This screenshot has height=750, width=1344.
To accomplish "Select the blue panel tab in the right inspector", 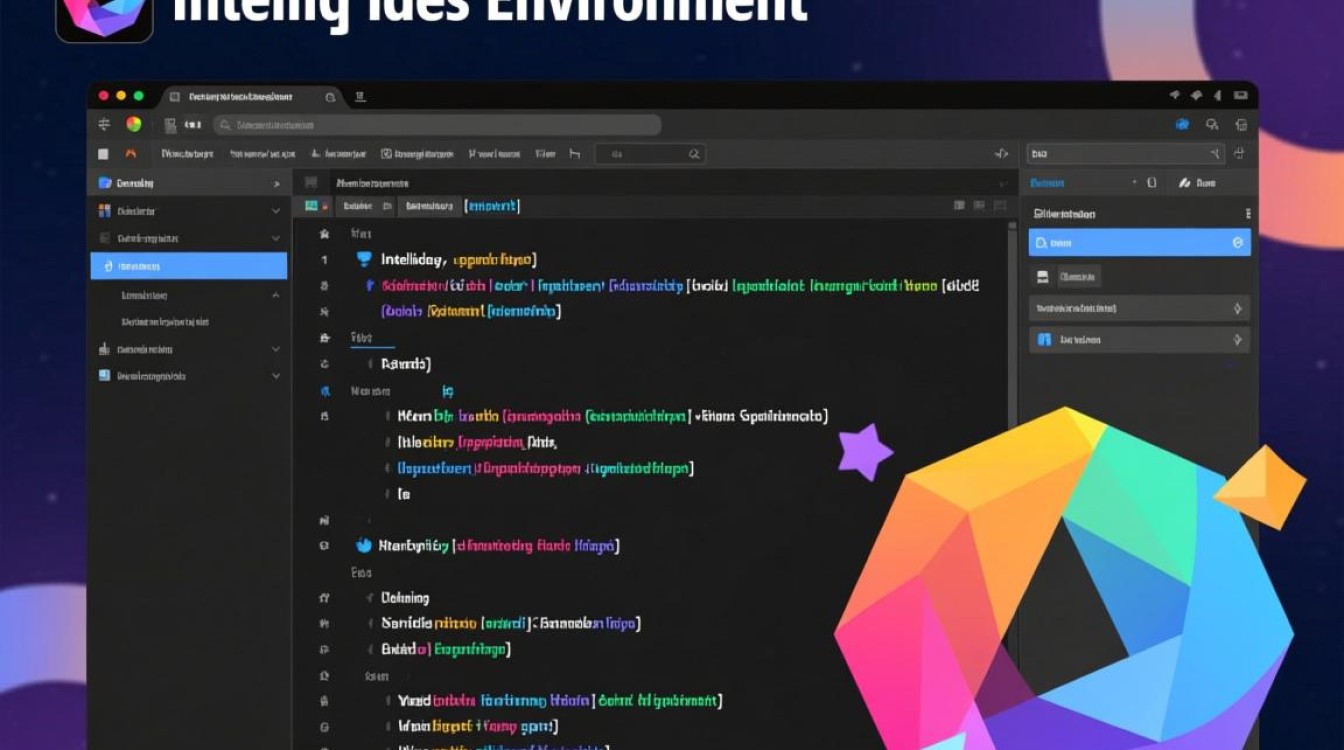I will tap(1048, 183).
